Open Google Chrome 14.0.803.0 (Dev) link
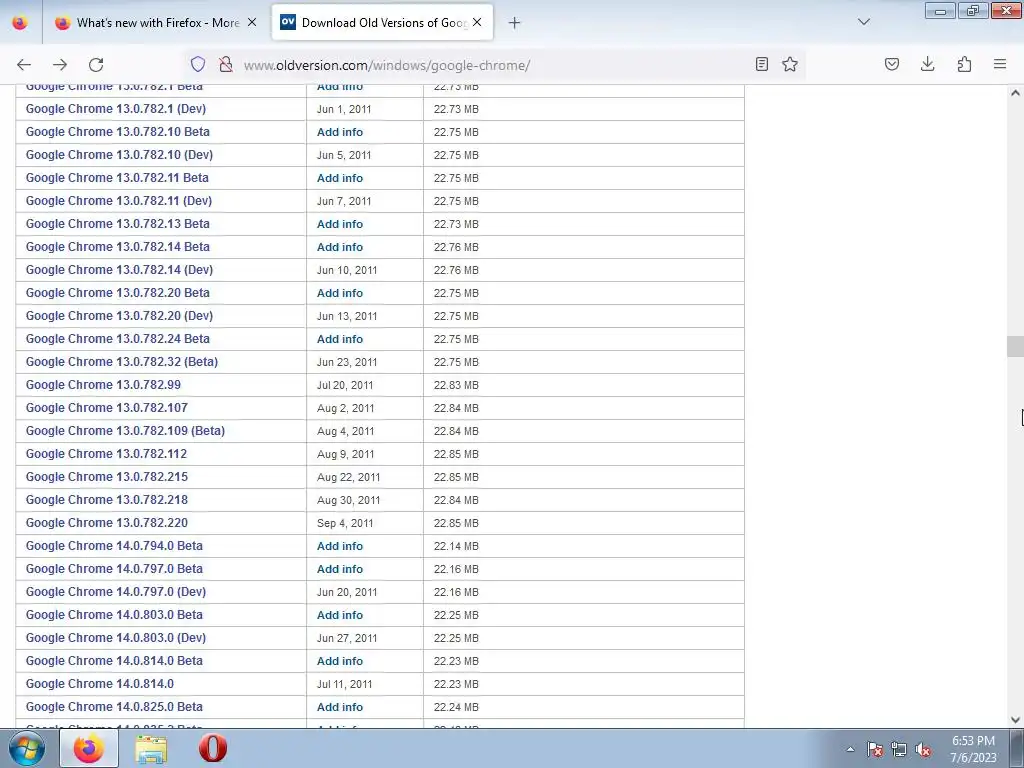1024x768 pixels. tap(116, 638)
